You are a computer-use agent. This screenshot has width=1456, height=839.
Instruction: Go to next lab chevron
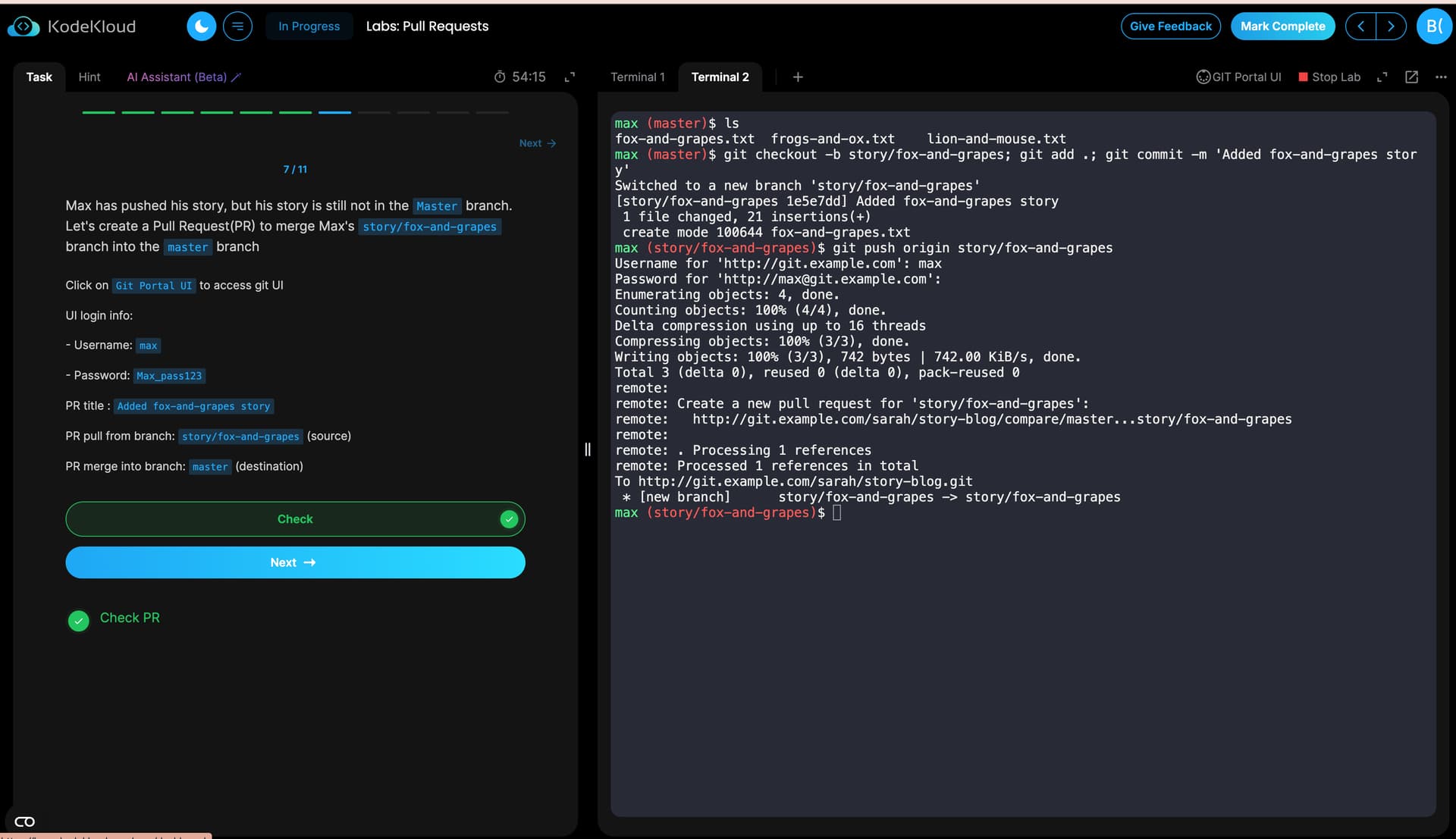click(1391, 27)
